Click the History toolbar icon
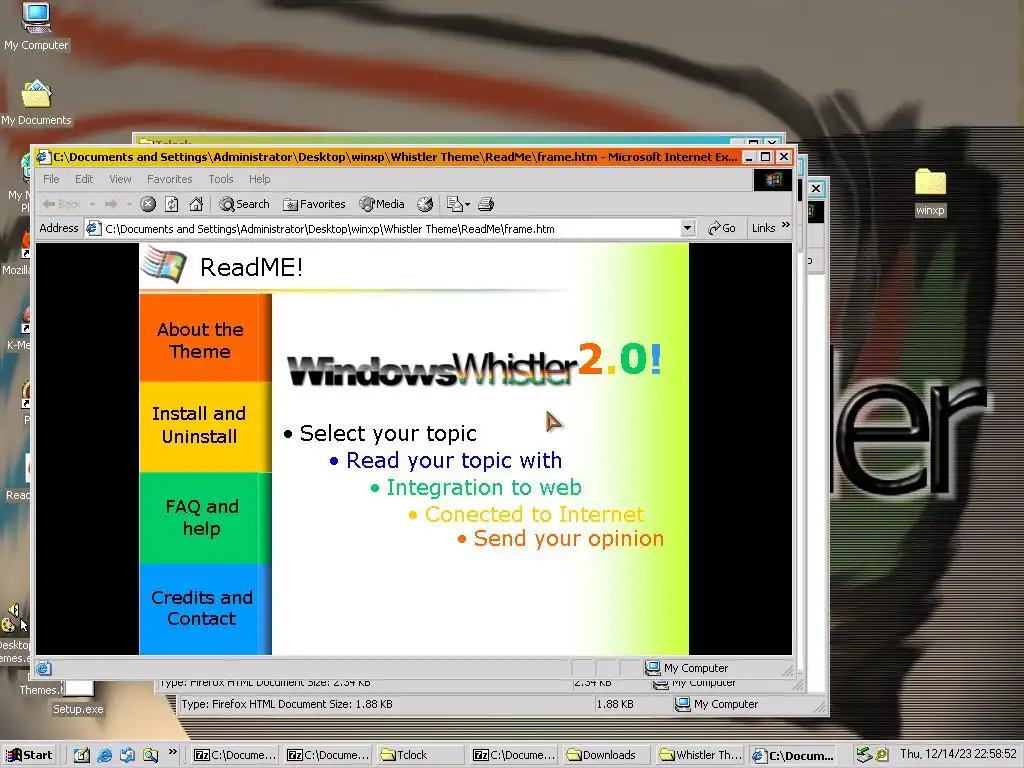Screen dimensions: 1024x768 coord(425,204)
